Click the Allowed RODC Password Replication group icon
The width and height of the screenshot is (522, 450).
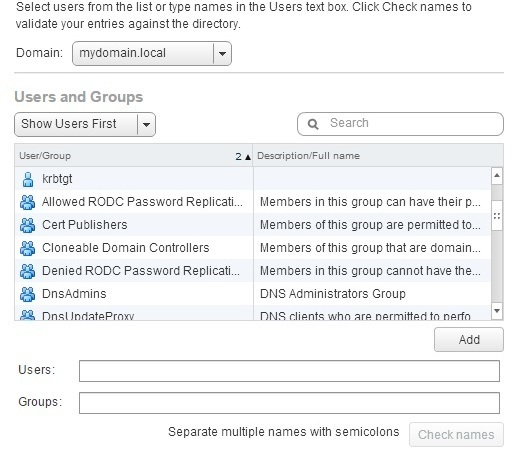[x=27, y=202]
